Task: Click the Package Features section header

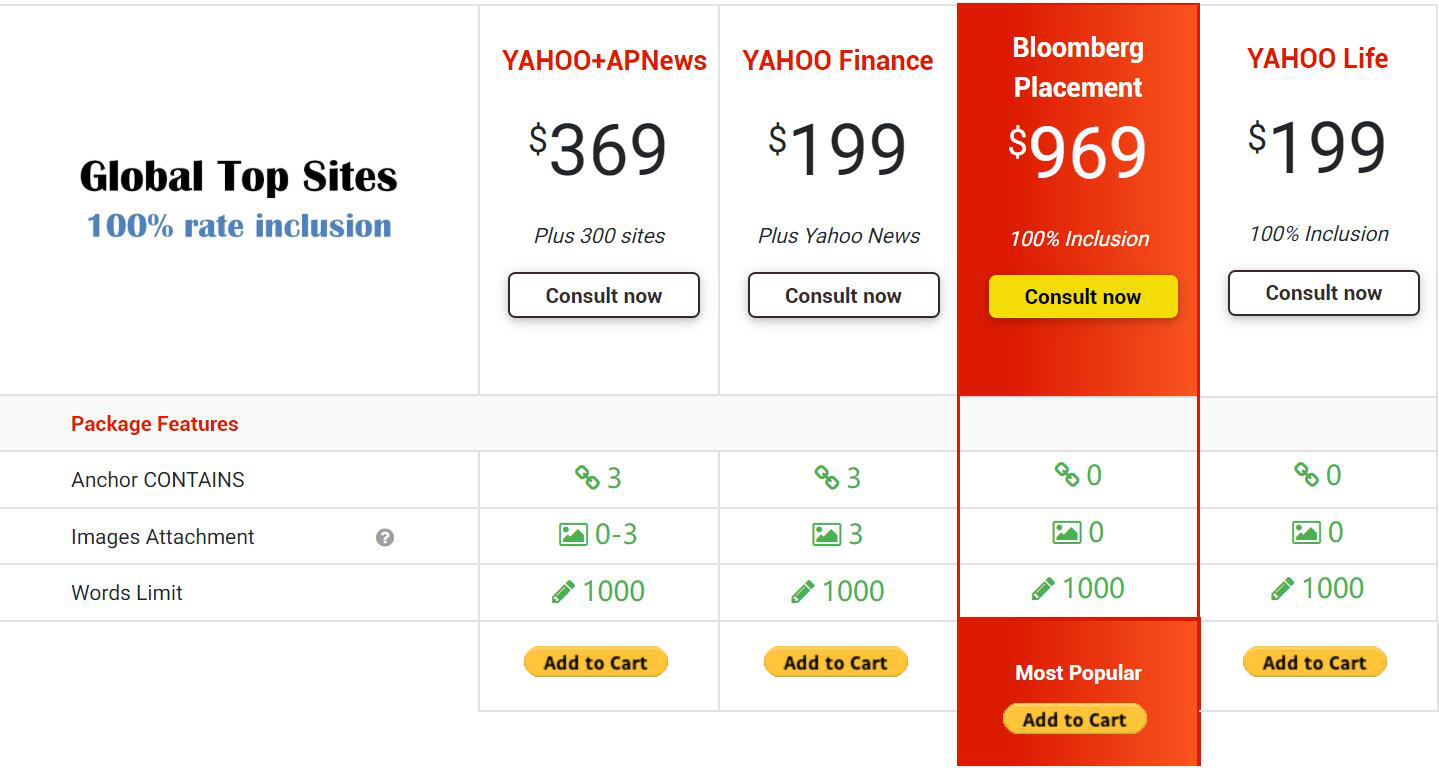Action: [155, 424]
